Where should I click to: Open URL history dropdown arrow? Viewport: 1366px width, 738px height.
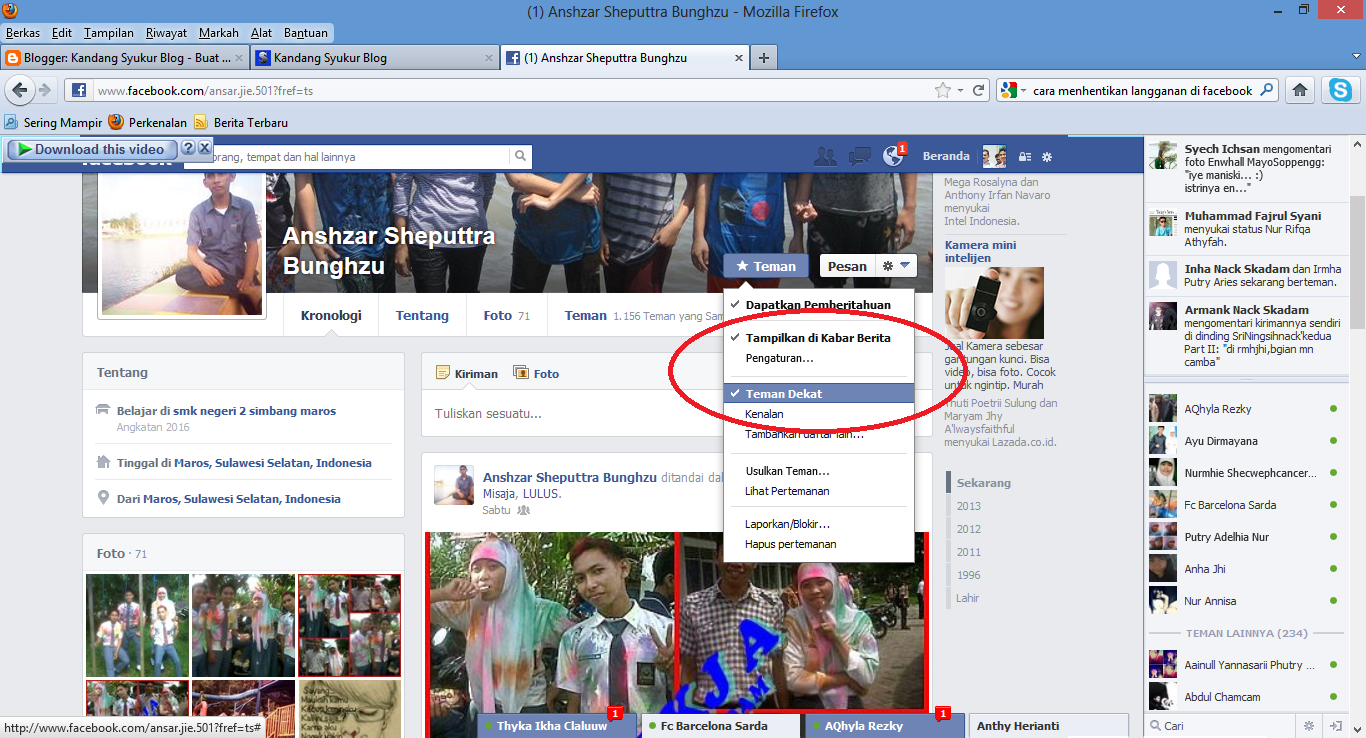pyautogui.click(x=960, y=90)
